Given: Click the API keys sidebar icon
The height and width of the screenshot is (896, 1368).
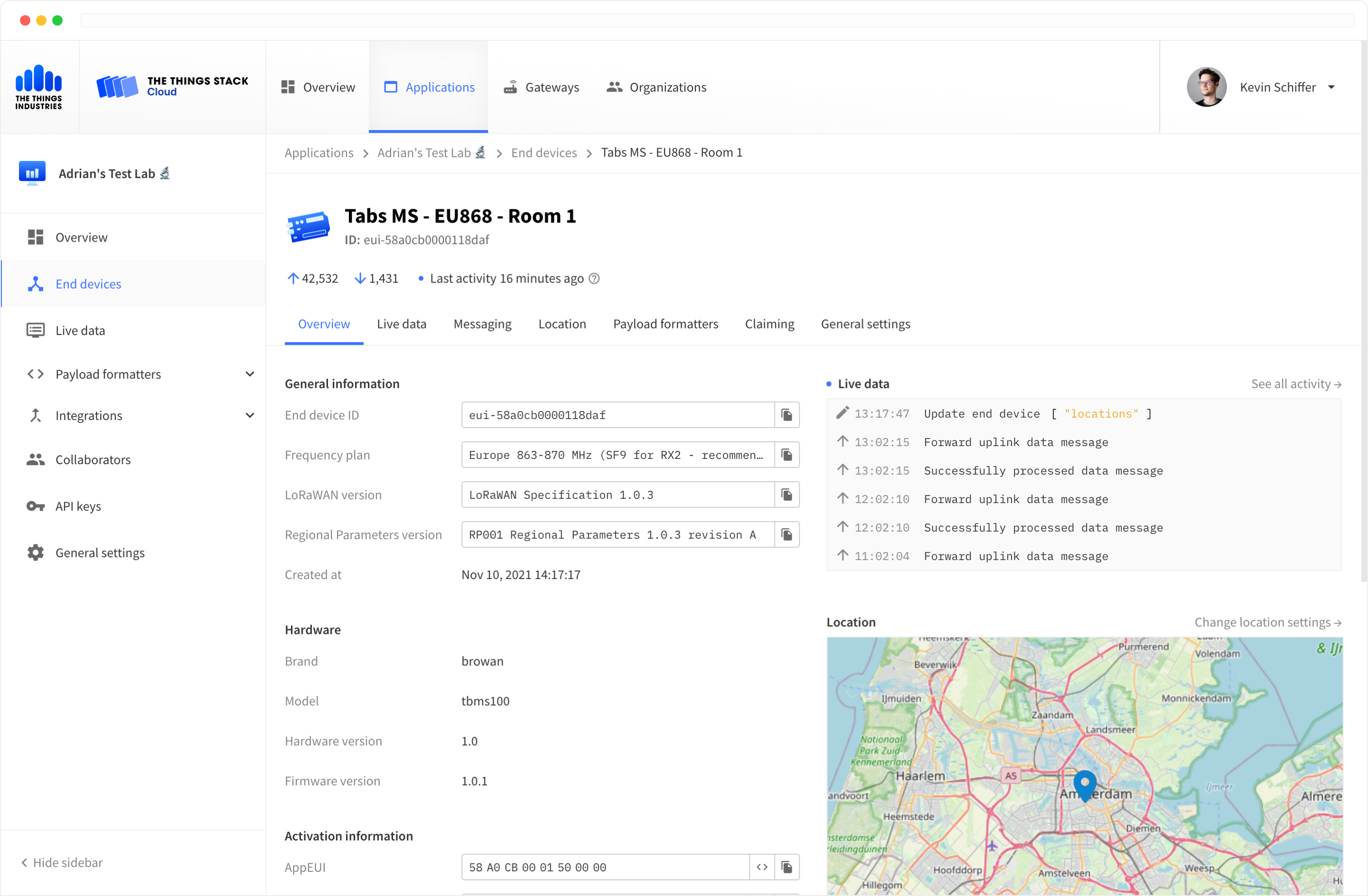Looking at the screenshot, I should click(x=35, y=506).
